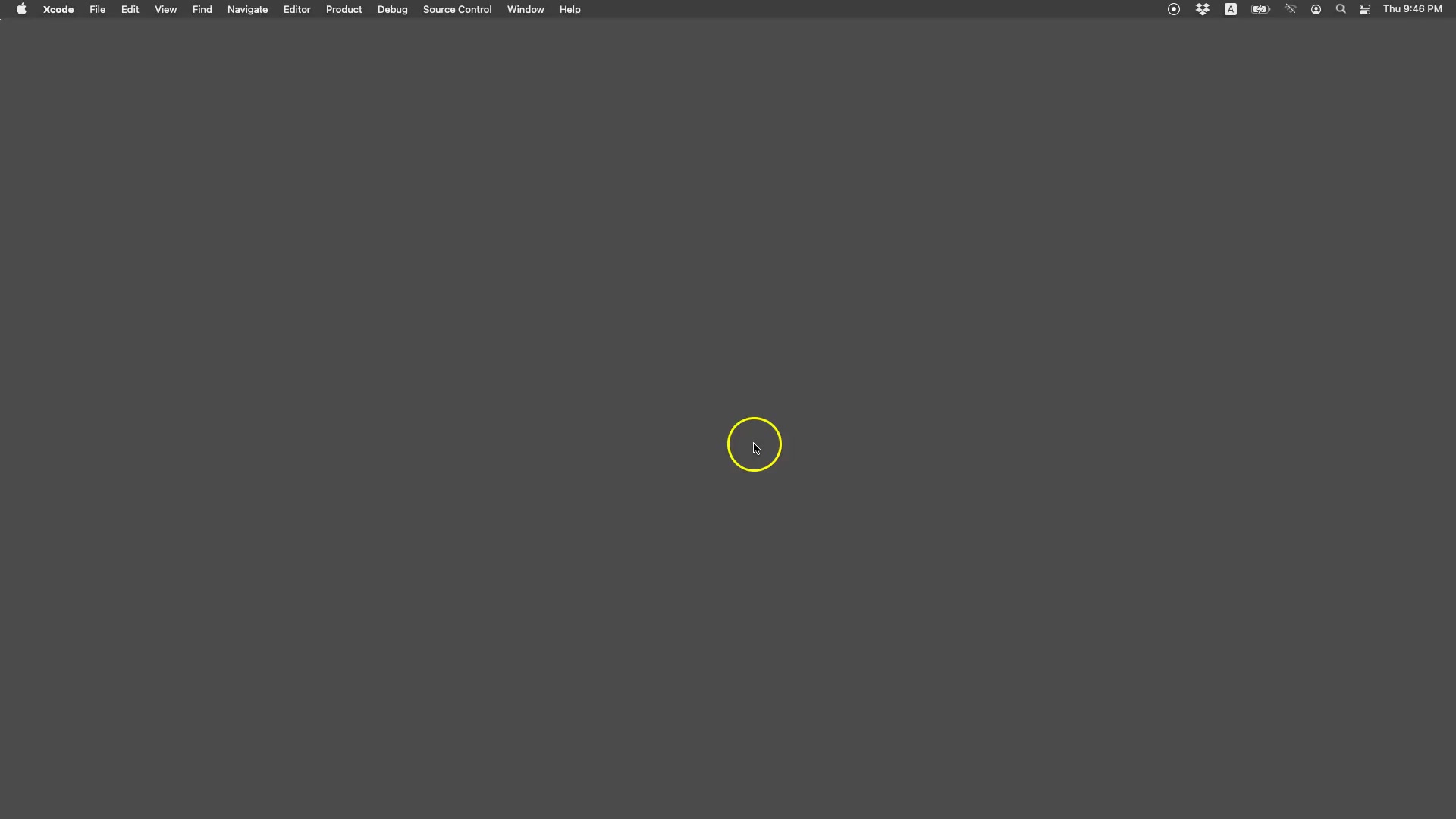Open the Navigate menu
The image size is (1456, 819).
click(x=247, y=9)
